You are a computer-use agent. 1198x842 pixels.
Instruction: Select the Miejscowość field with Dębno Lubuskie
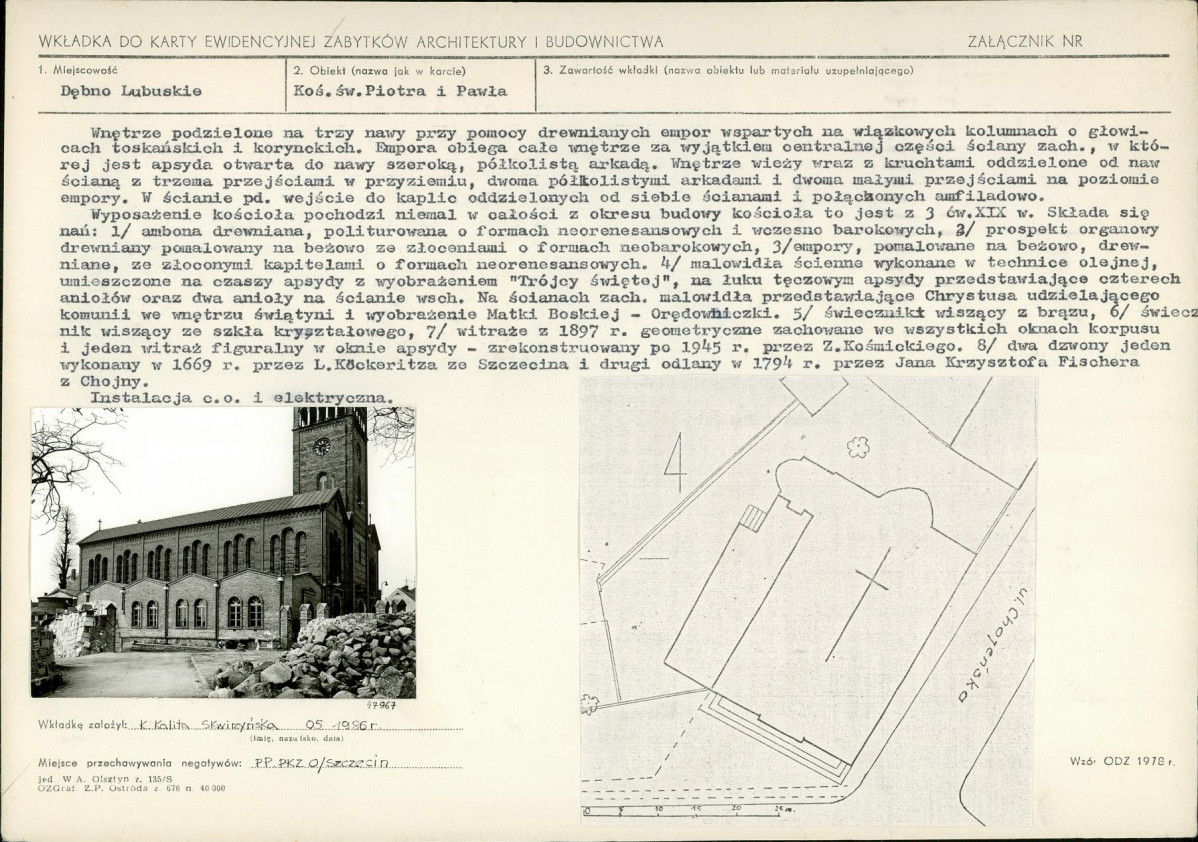point(131,90)
